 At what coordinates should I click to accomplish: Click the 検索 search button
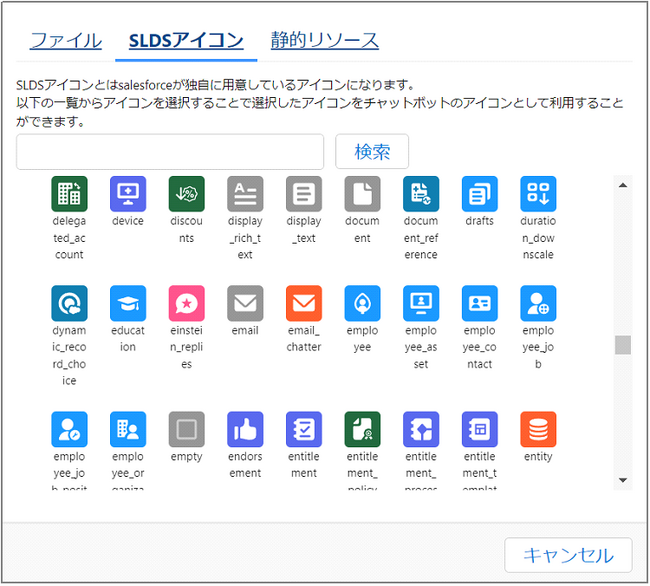coord(372,152)
